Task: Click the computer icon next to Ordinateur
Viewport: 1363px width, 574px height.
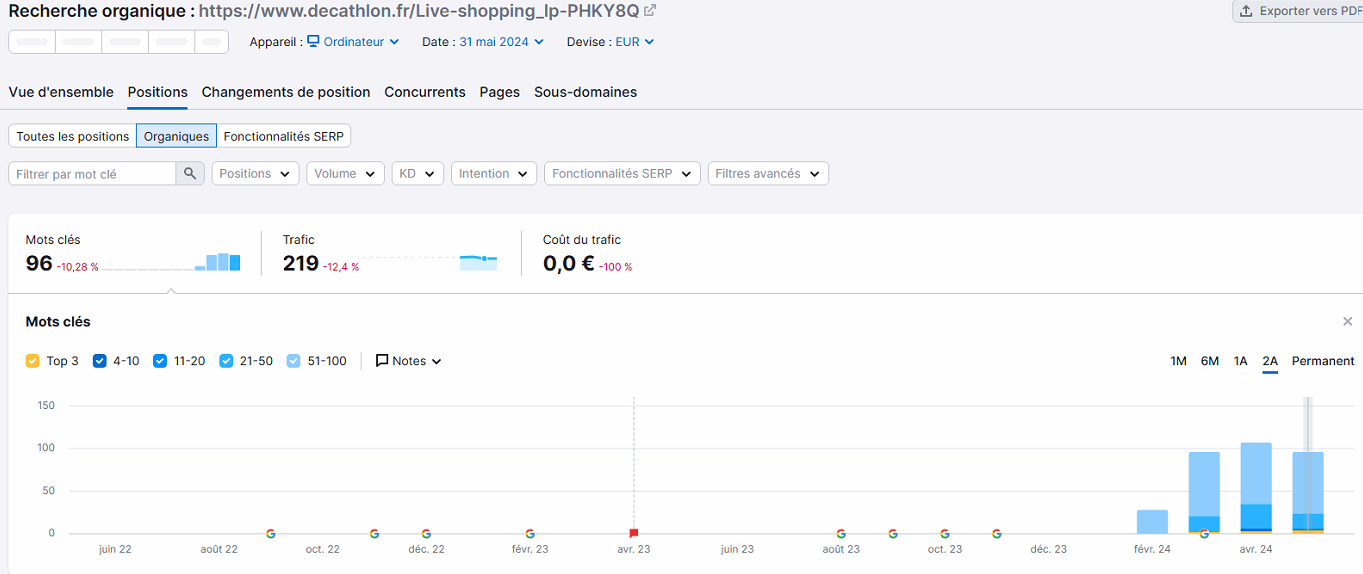Action: click(x=313, y=42)
